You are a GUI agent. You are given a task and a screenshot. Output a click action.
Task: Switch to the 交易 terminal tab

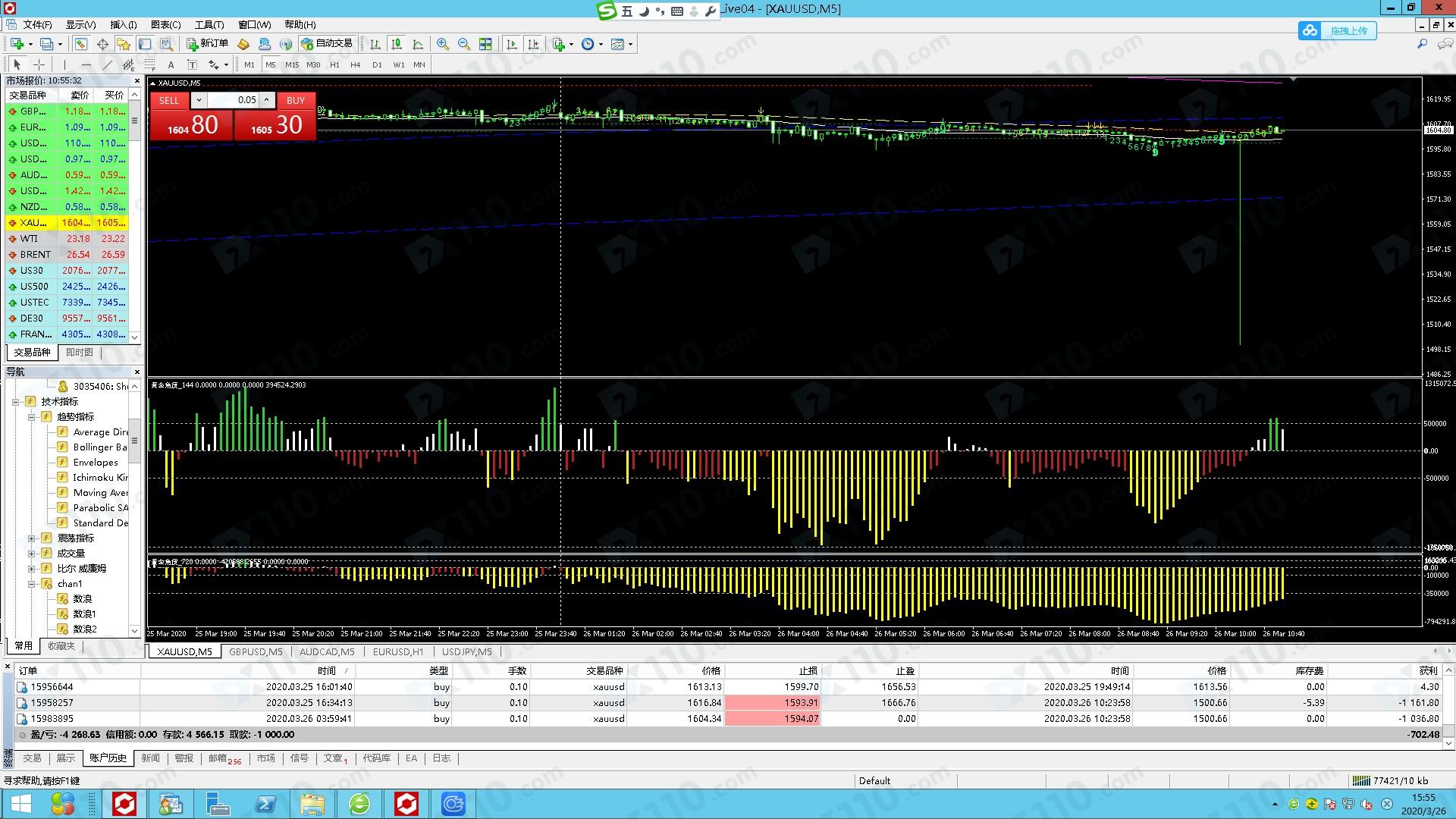pyautogui.click(x=32, y=758)
